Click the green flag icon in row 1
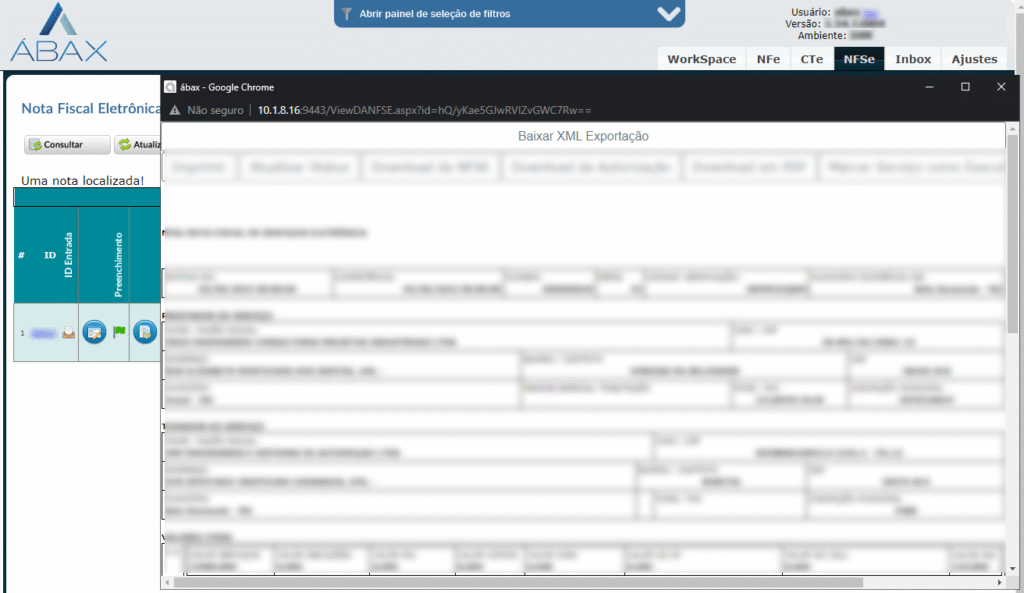 (x=120, y=332)
